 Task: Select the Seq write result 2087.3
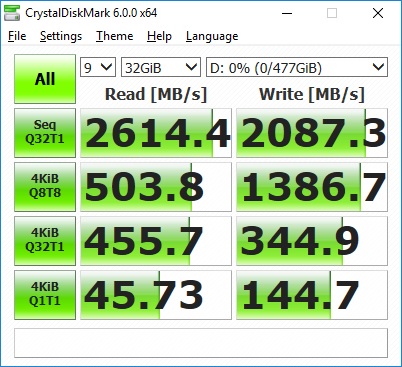point(312,133)
